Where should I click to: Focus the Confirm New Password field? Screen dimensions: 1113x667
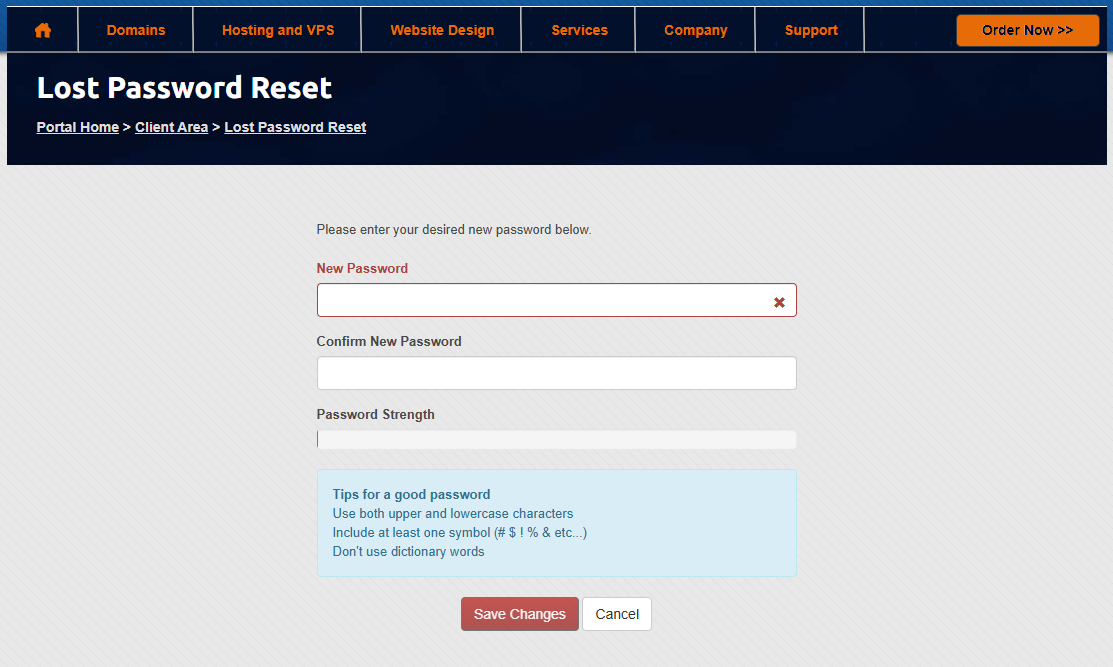point(556,373)
